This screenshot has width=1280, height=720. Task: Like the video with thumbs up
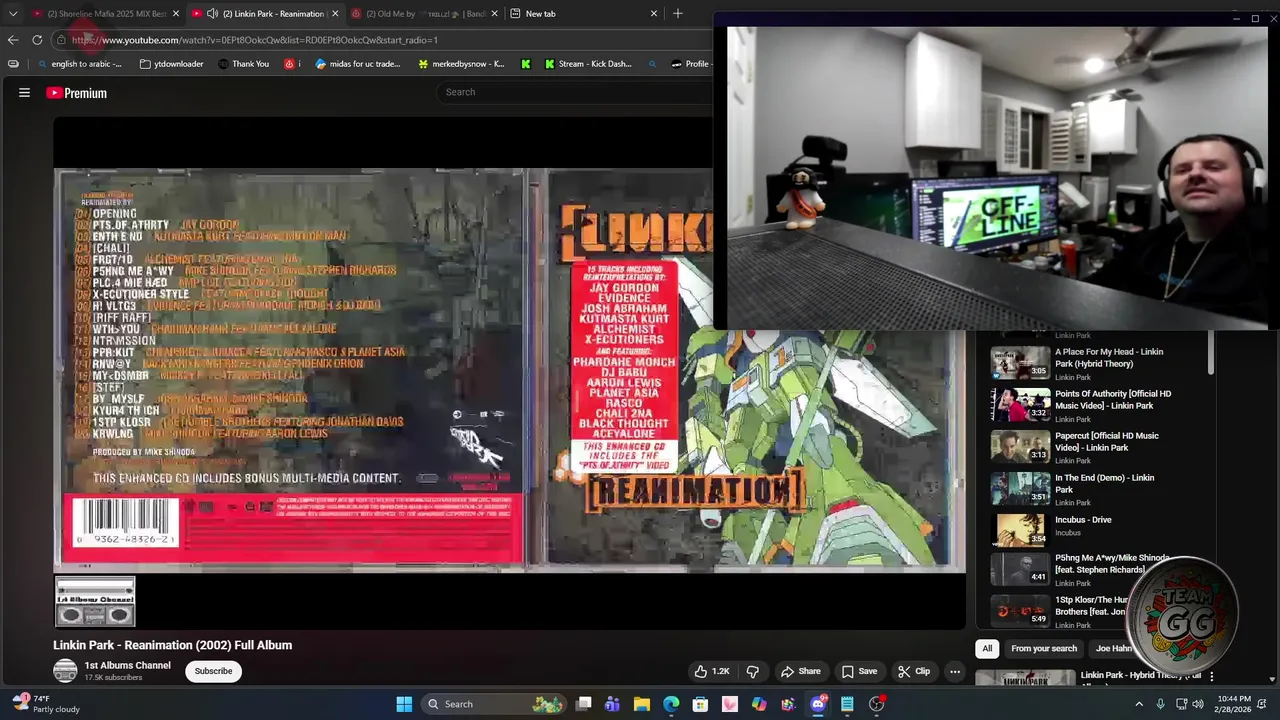coord(712,672)
